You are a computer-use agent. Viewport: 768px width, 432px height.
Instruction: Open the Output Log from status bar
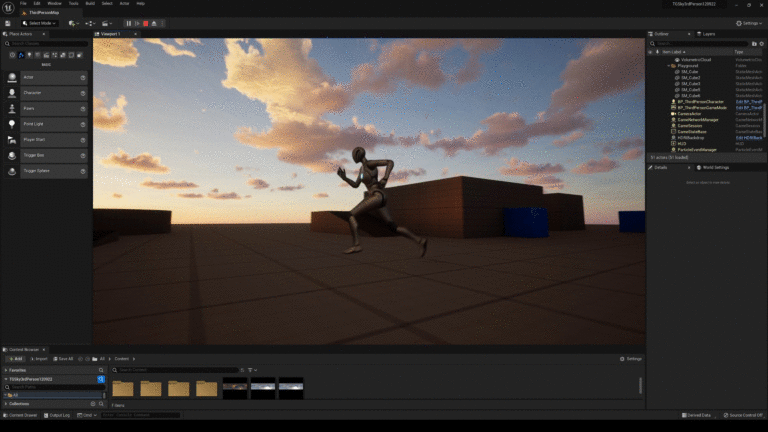(57, 415)
